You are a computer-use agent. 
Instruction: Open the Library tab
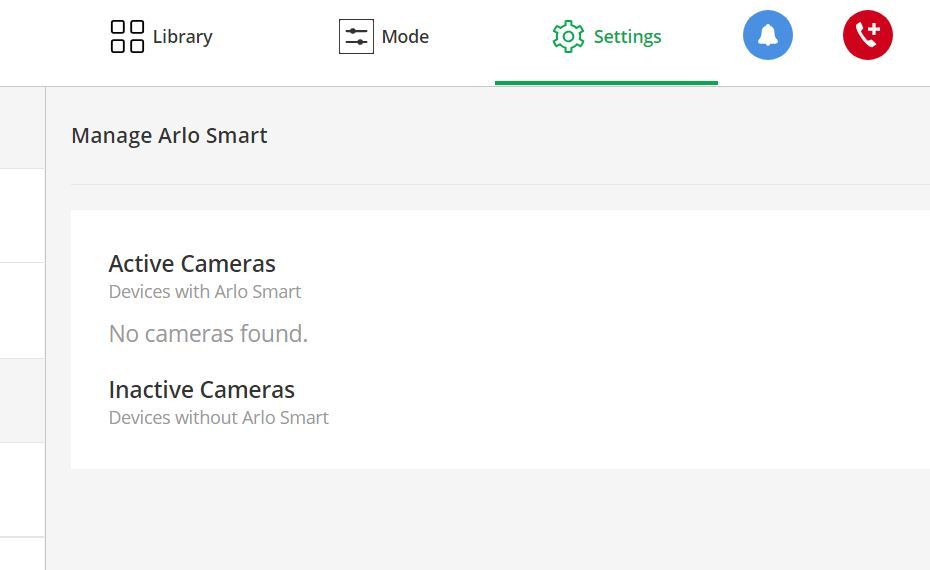click(161, 37)
